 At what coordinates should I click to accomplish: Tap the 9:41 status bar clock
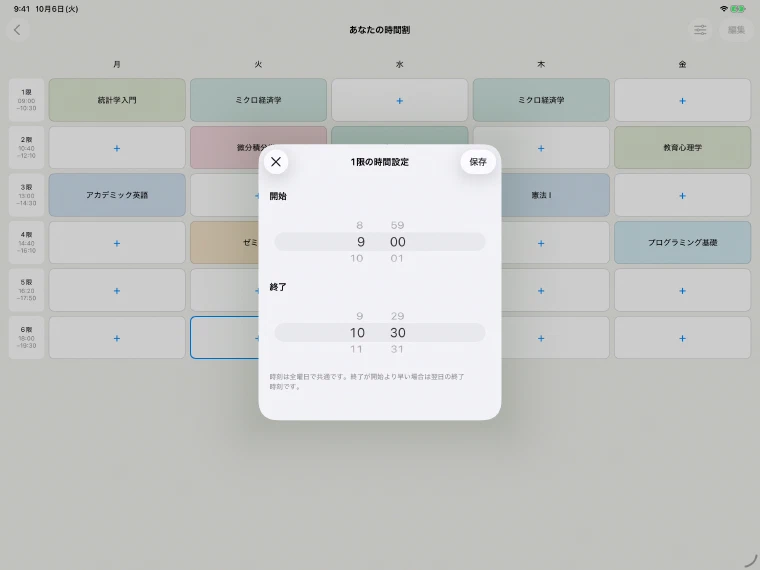[x=22, y=9]
